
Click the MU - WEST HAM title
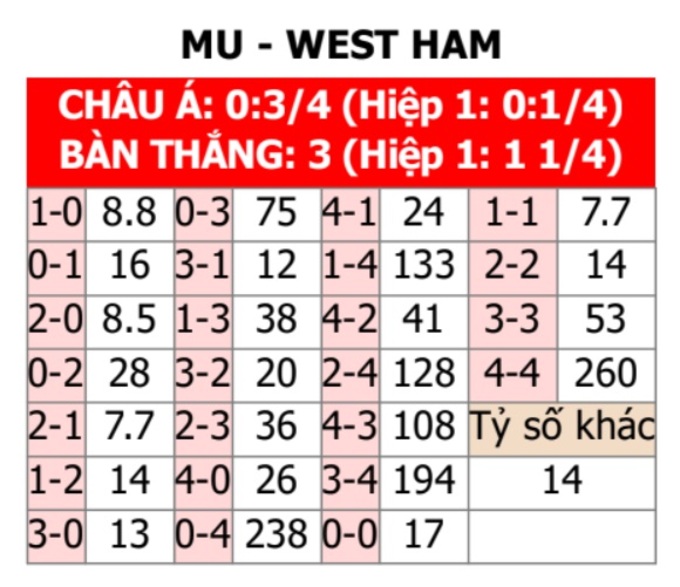[341, 44]
